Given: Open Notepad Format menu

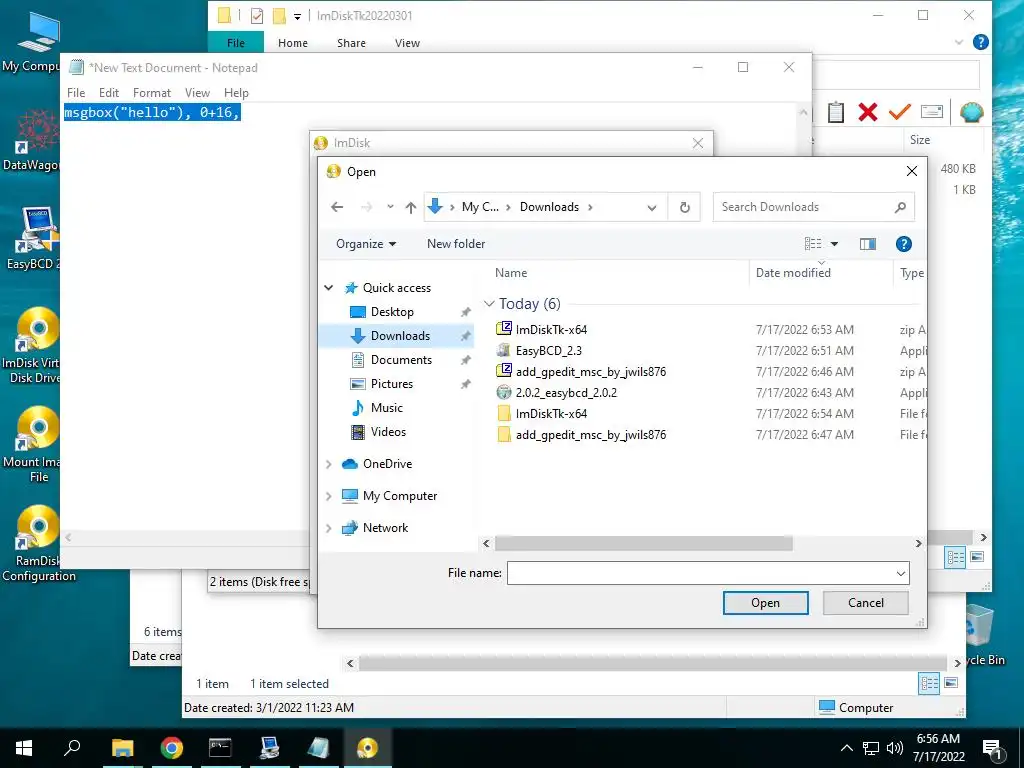Looking at the screenshot, I should coord(152,93).
